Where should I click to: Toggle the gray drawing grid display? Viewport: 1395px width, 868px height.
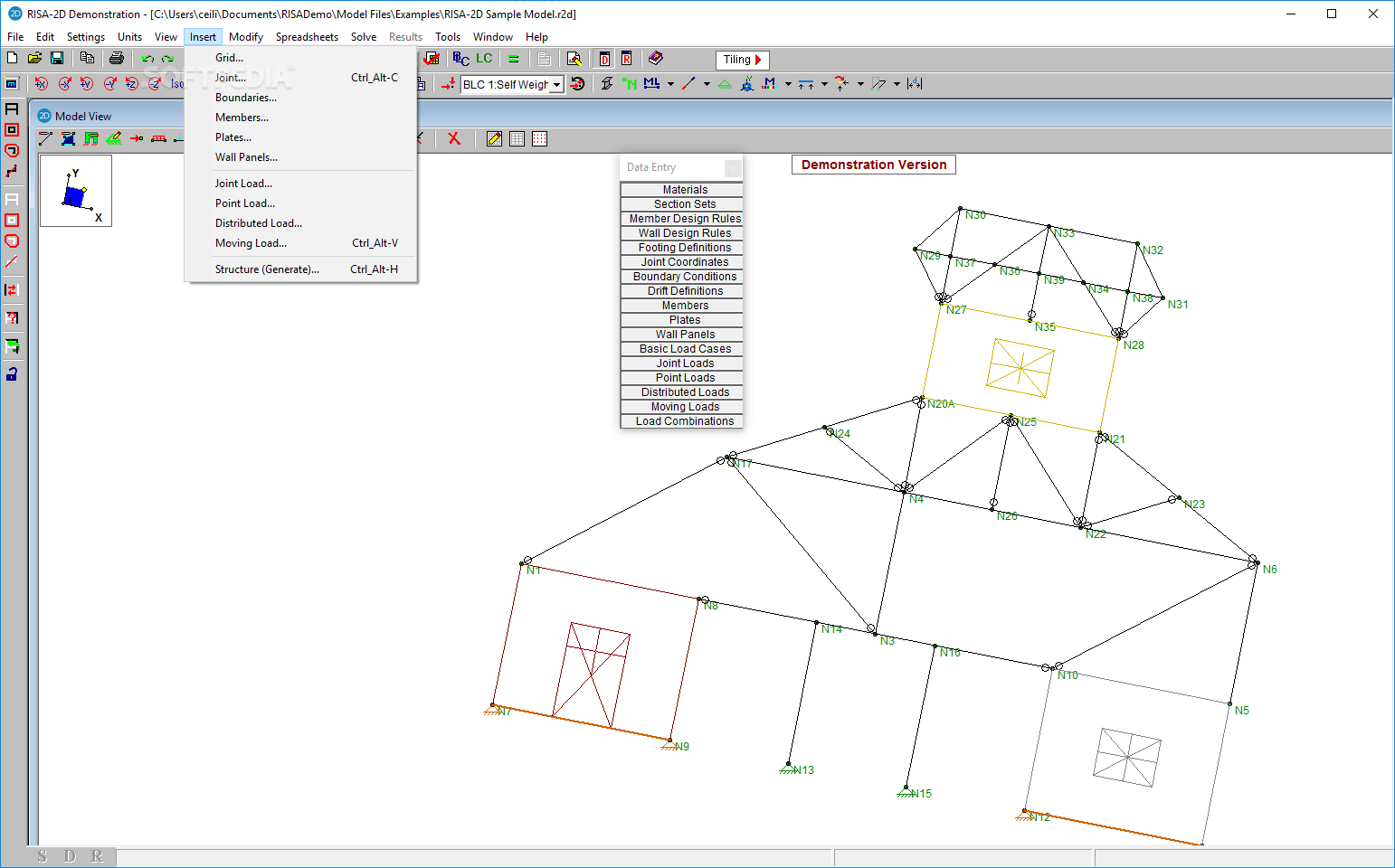(517, 138)
